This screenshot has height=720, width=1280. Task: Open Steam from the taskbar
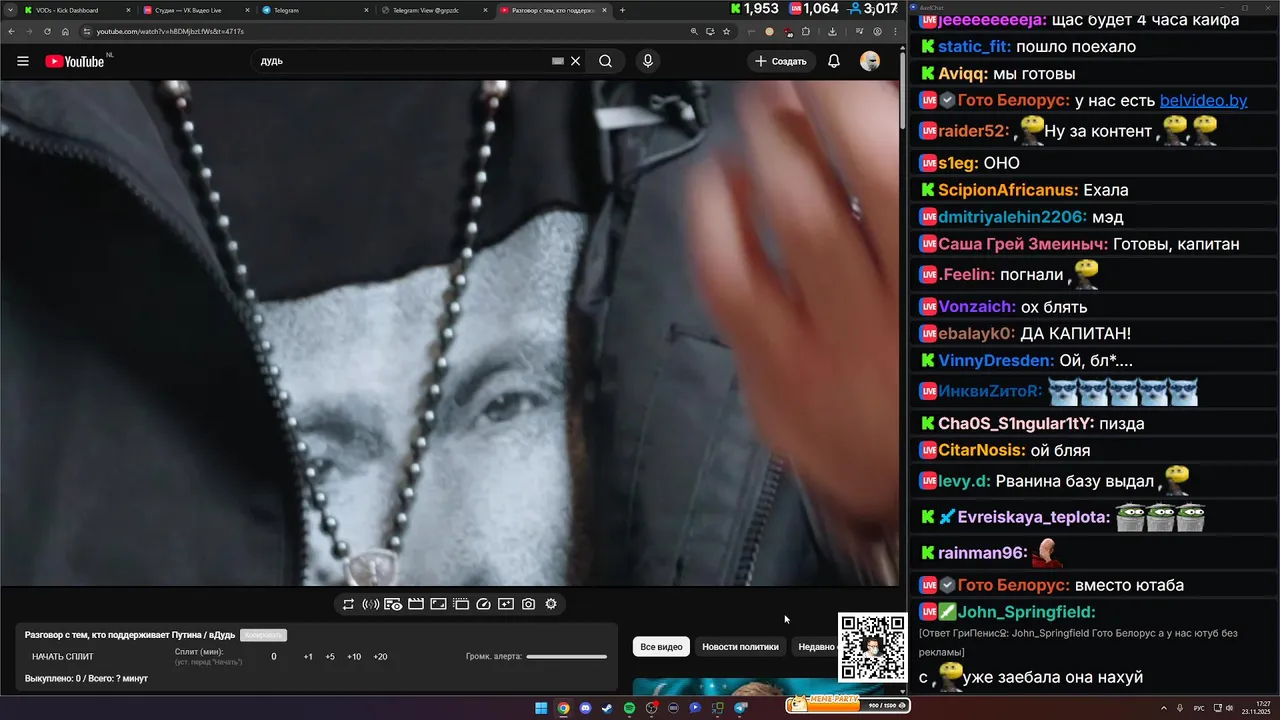point(607,708)
